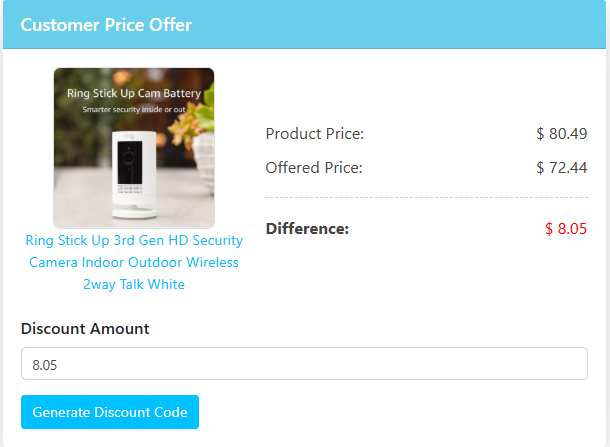Click the bold Difference label

(307, 229)
